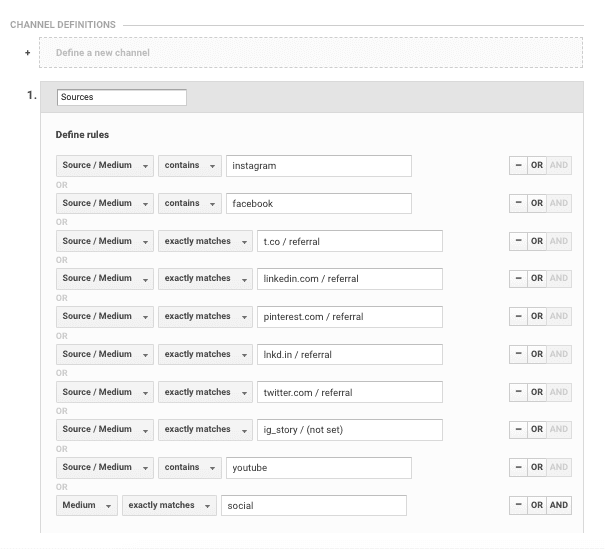This screenshot has height=549, width=605.
Task: Remove the pinterest.com / referral rule
Action: point(518,316)
